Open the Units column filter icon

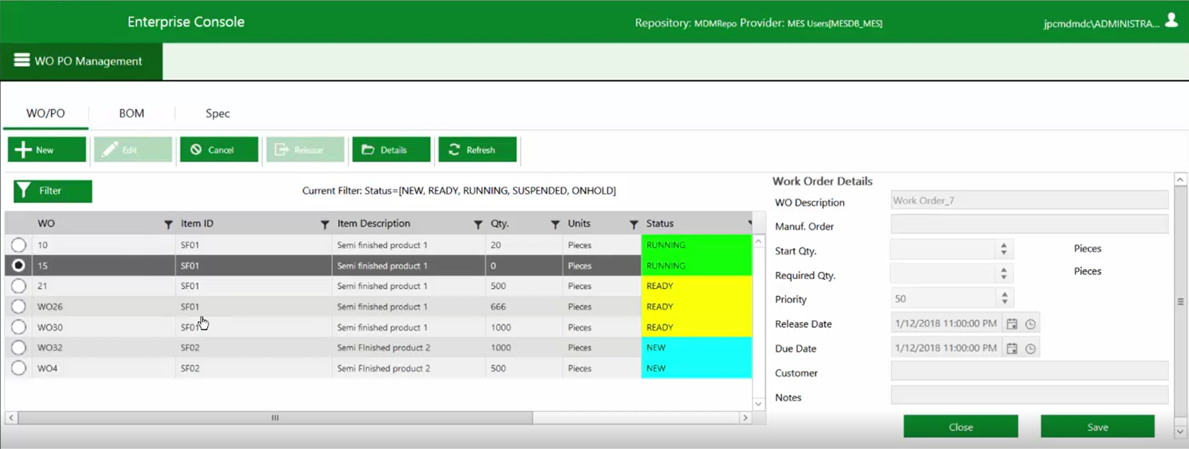click(633, 224)
